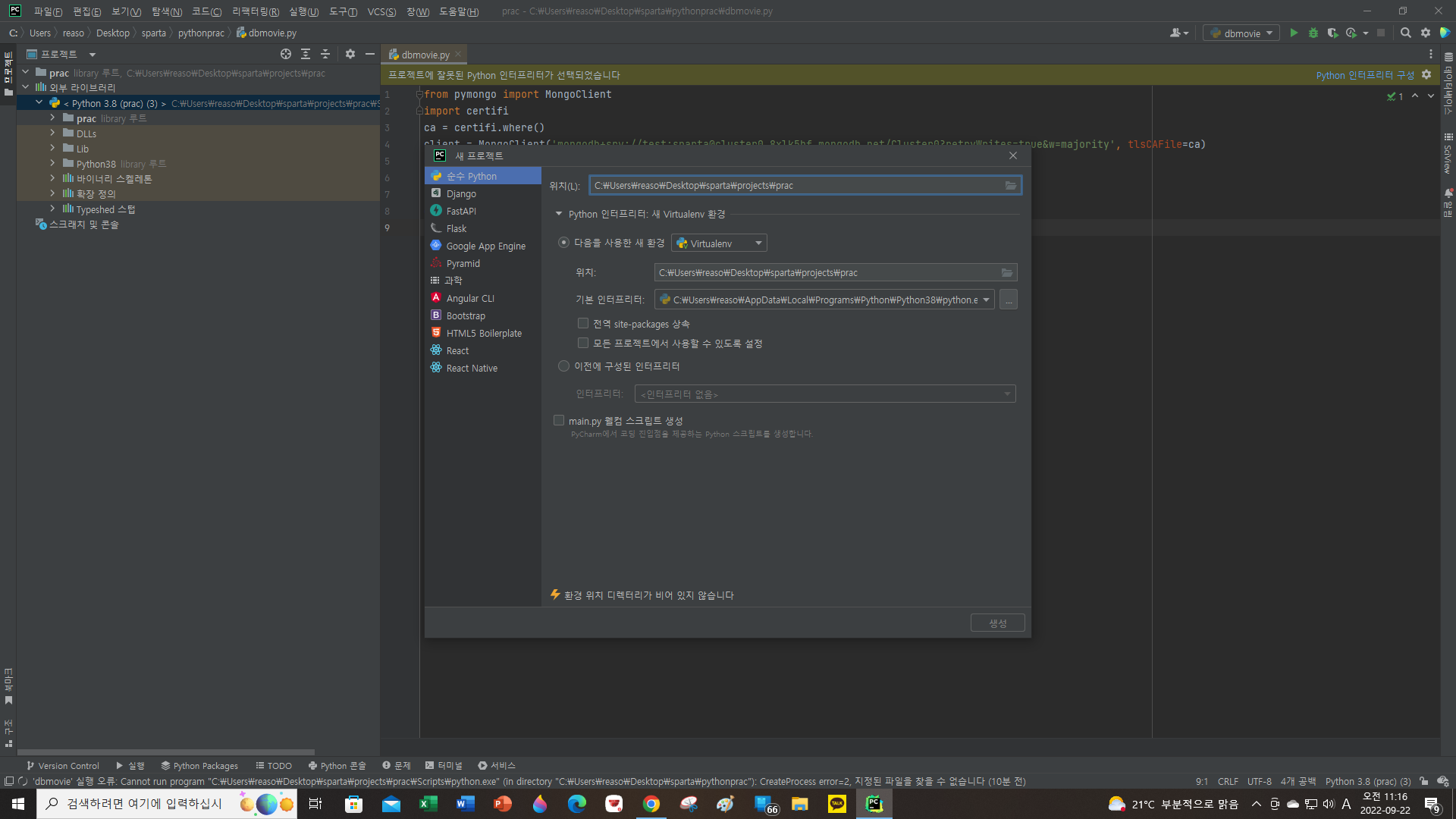
Task: Browse folder for virtualenv location
Action: [1007, 273]
